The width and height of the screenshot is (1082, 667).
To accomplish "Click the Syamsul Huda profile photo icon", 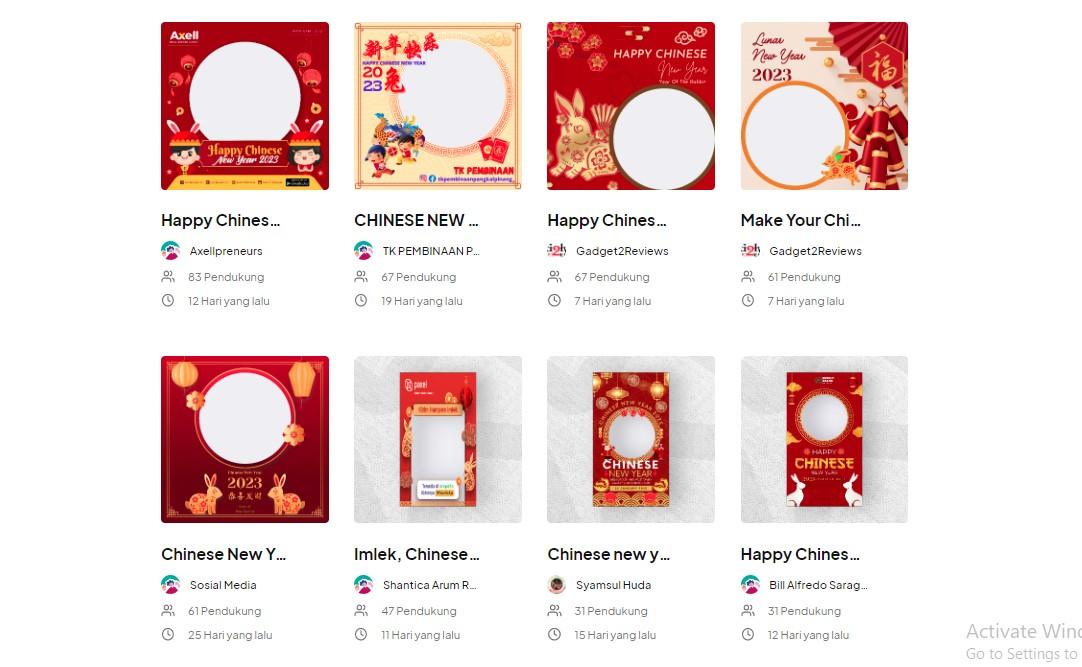I will coord(557,584).
